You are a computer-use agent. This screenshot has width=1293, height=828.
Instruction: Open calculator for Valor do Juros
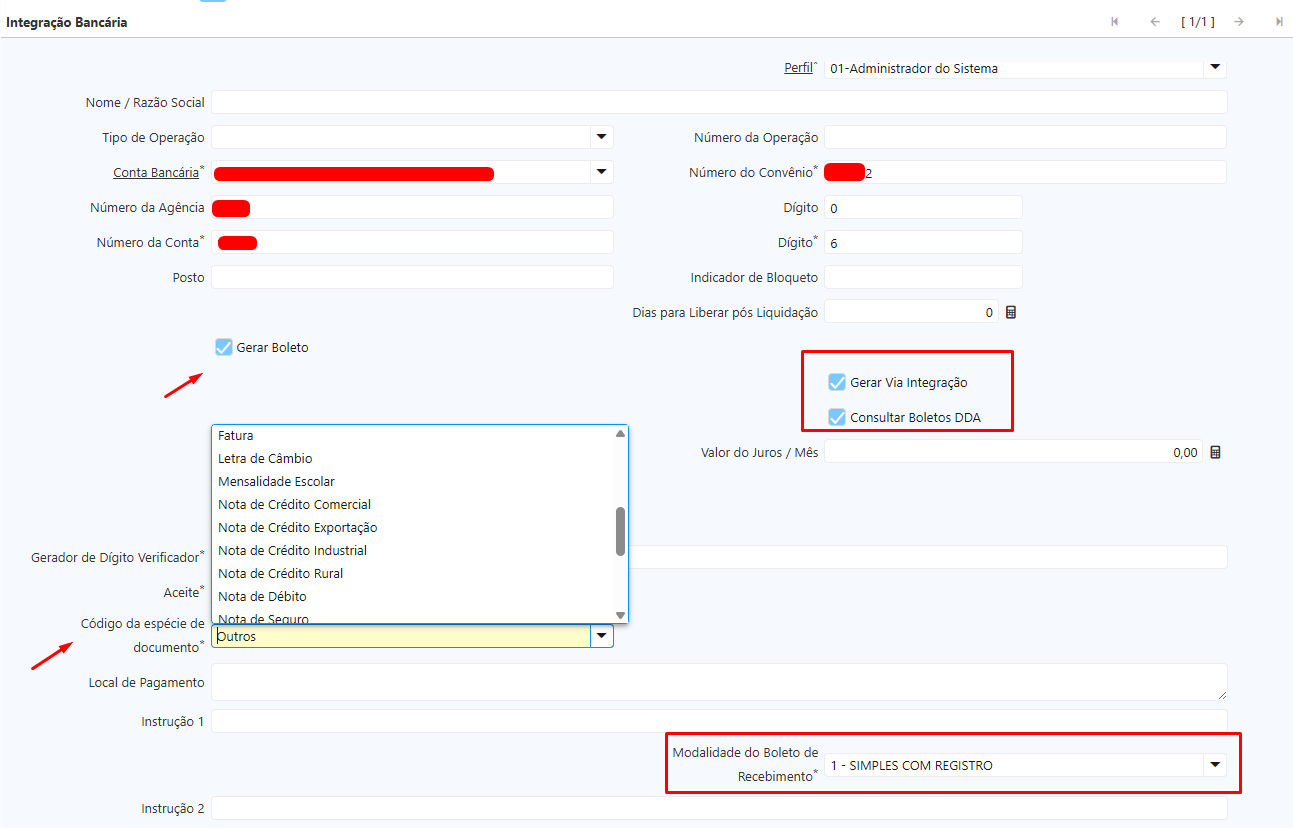1215,452
